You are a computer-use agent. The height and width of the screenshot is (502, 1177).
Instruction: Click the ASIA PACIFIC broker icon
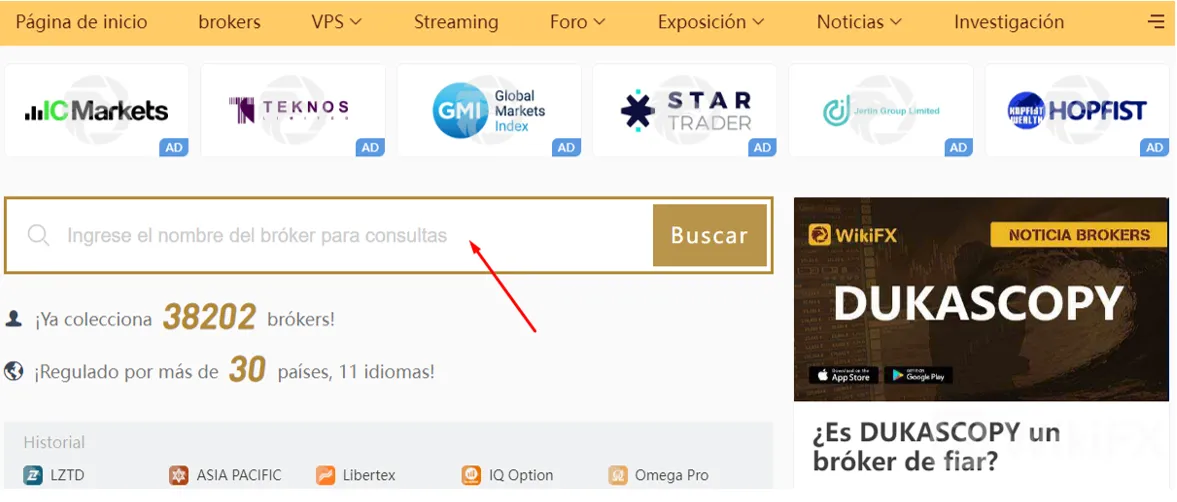click(179, 475)
